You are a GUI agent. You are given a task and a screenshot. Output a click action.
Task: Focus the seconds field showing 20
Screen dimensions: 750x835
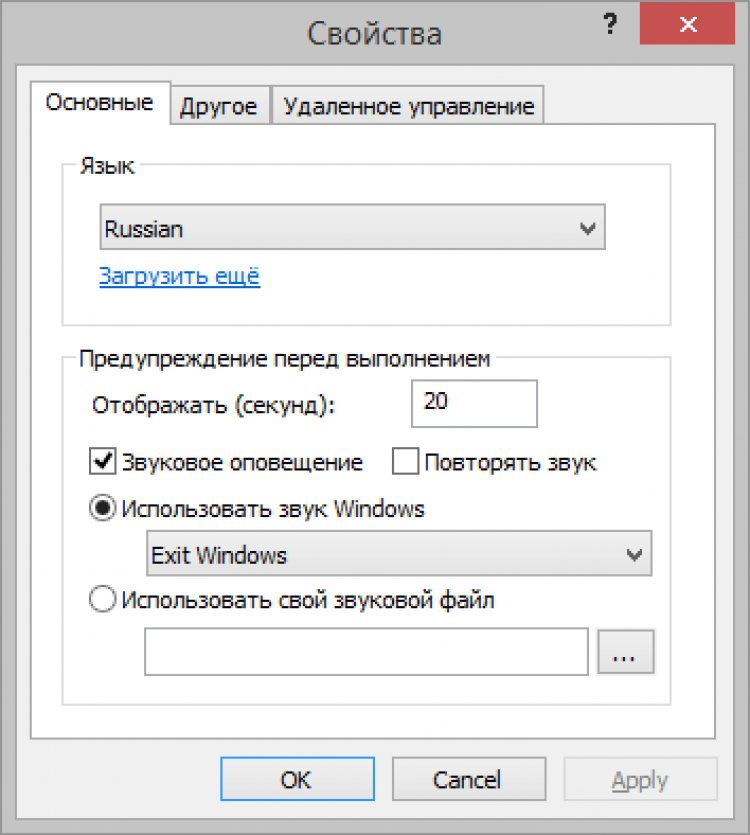(x=474, y=404)
